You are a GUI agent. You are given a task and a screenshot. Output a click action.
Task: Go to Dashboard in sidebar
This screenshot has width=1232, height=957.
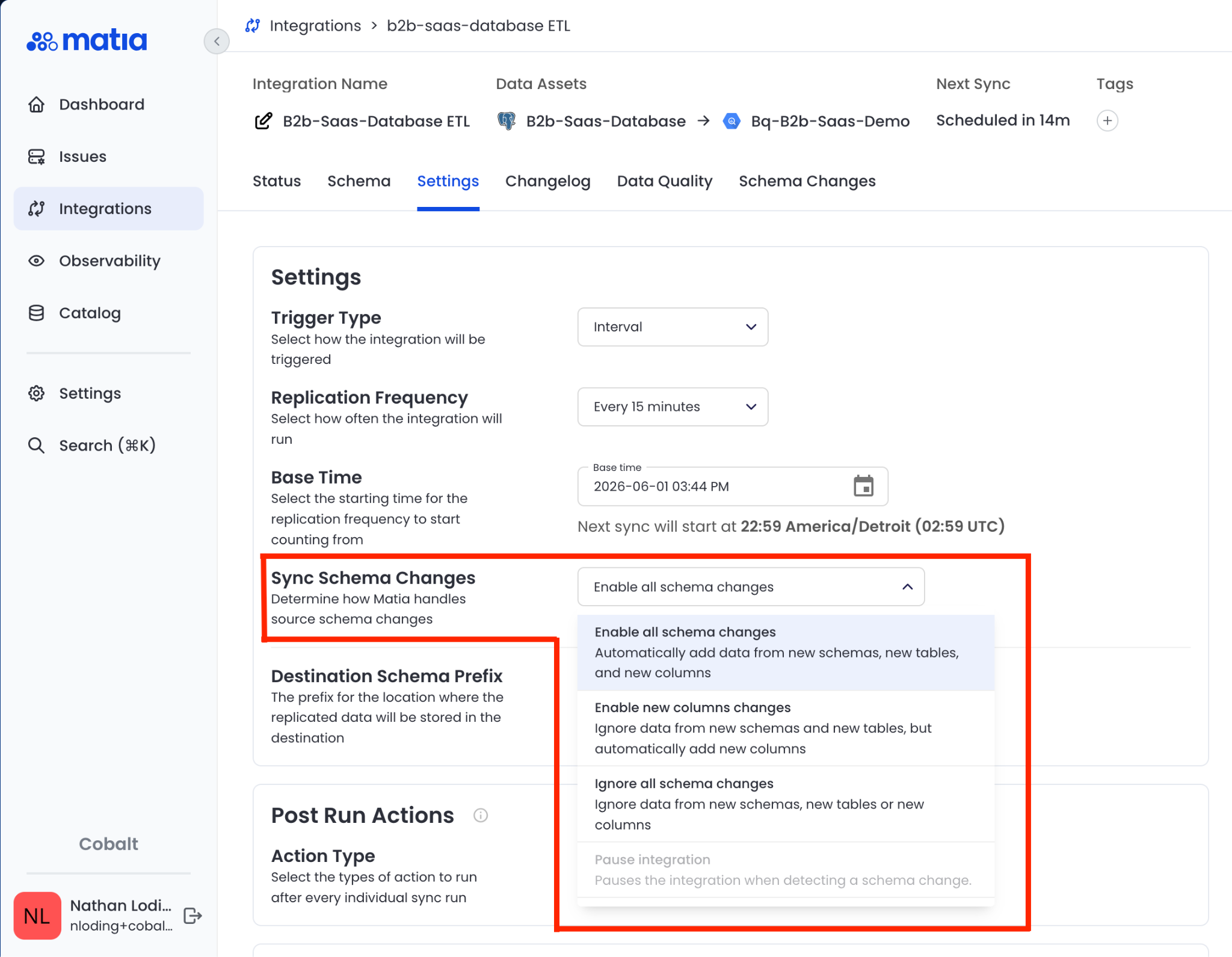tap(108, 105)
